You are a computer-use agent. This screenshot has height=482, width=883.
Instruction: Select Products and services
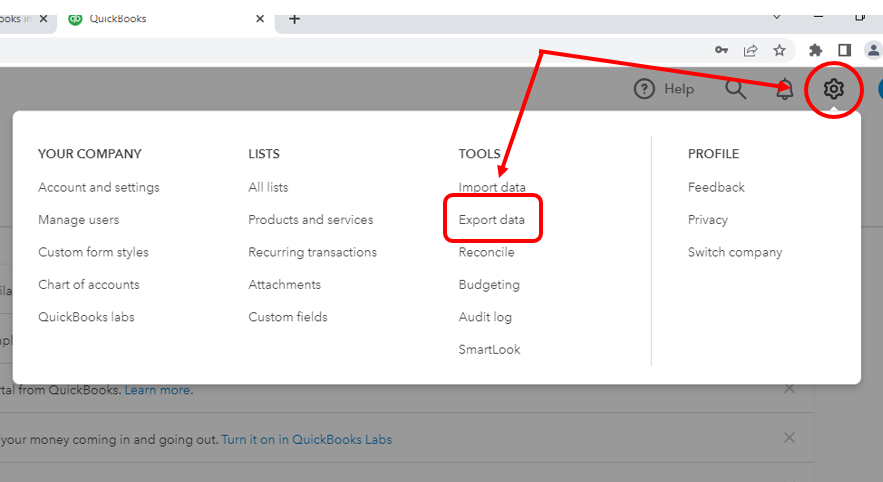[x=310, y=220]
